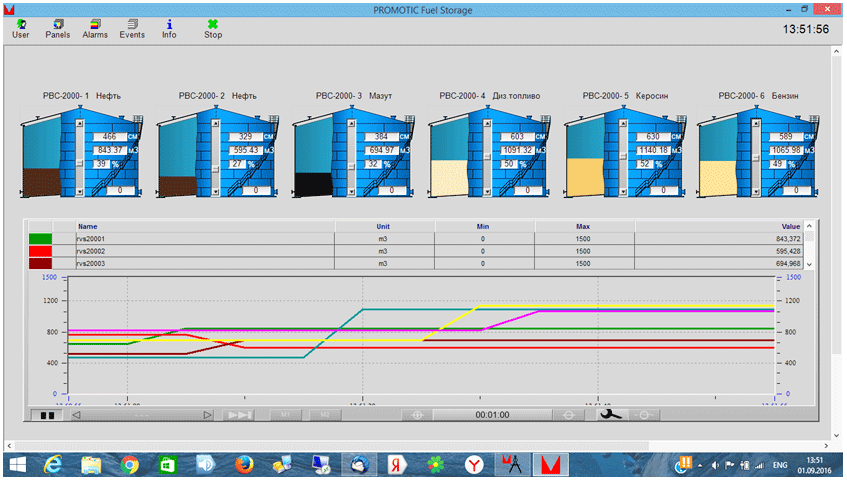Open the Events log icon
The height and width of the screenshot is (480, 847).
(x=132, y=27)
